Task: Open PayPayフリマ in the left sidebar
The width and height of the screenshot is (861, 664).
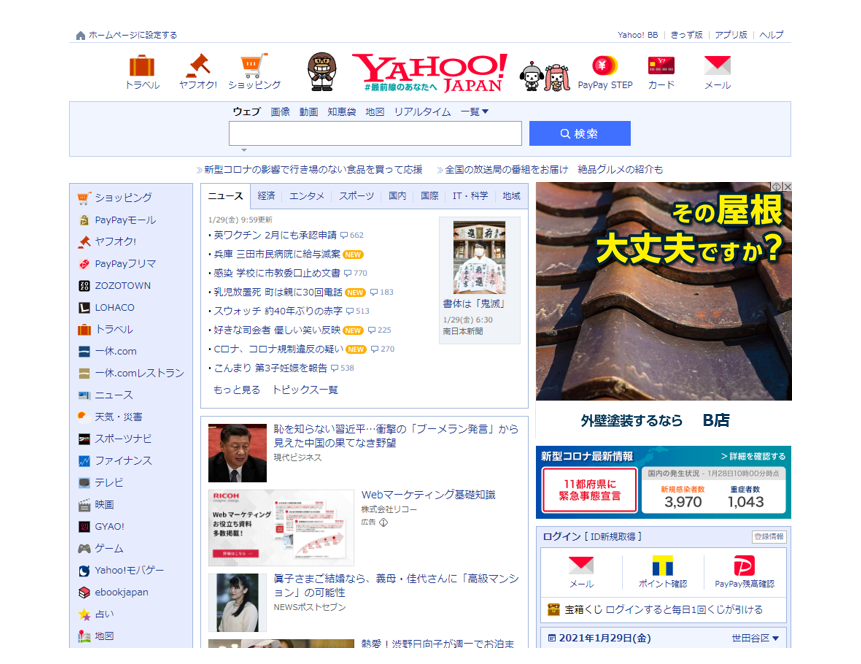Action: pos(125,264)
